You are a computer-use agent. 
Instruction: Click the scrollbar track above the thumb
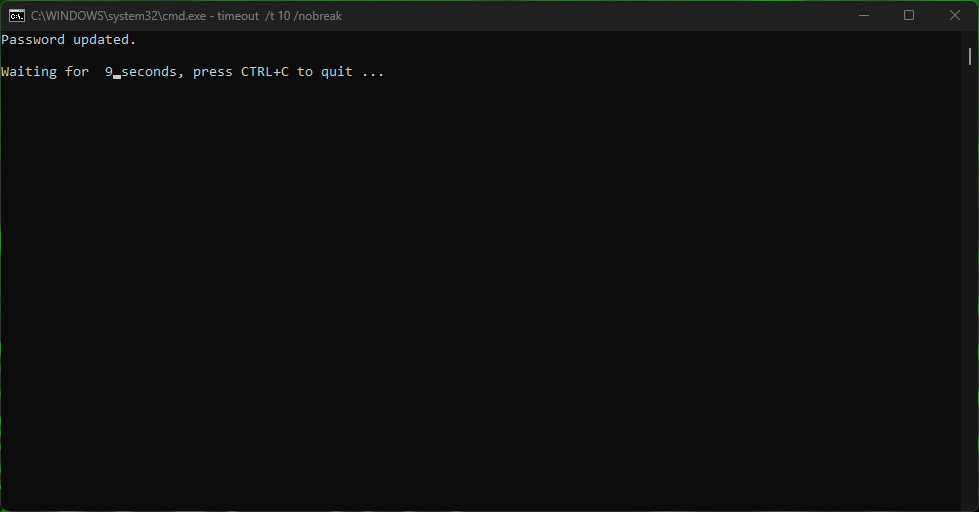coord(970,39)
